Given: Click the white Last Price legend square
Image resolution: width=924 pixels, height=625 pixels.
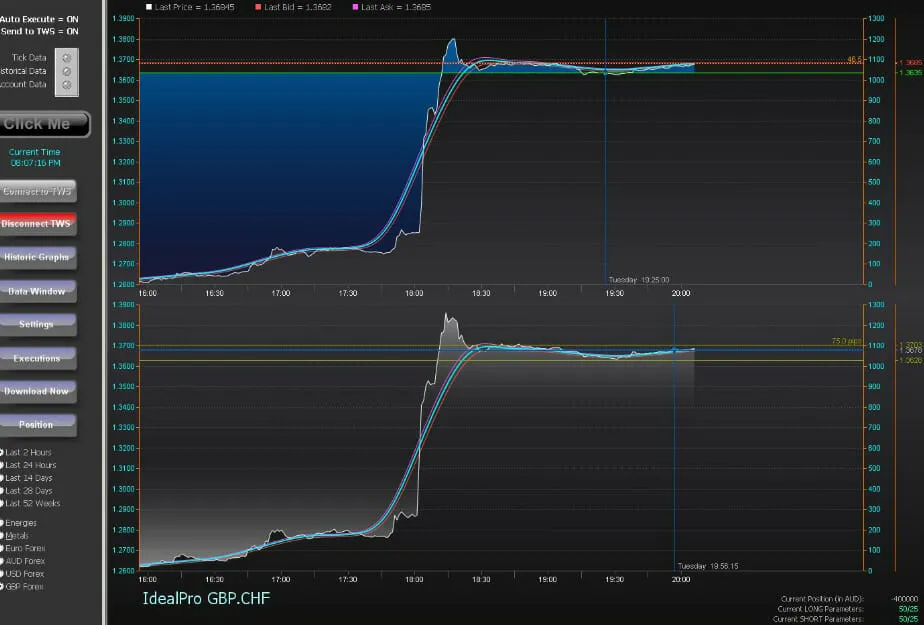Looking at the screenshot, I should (149, 7).
